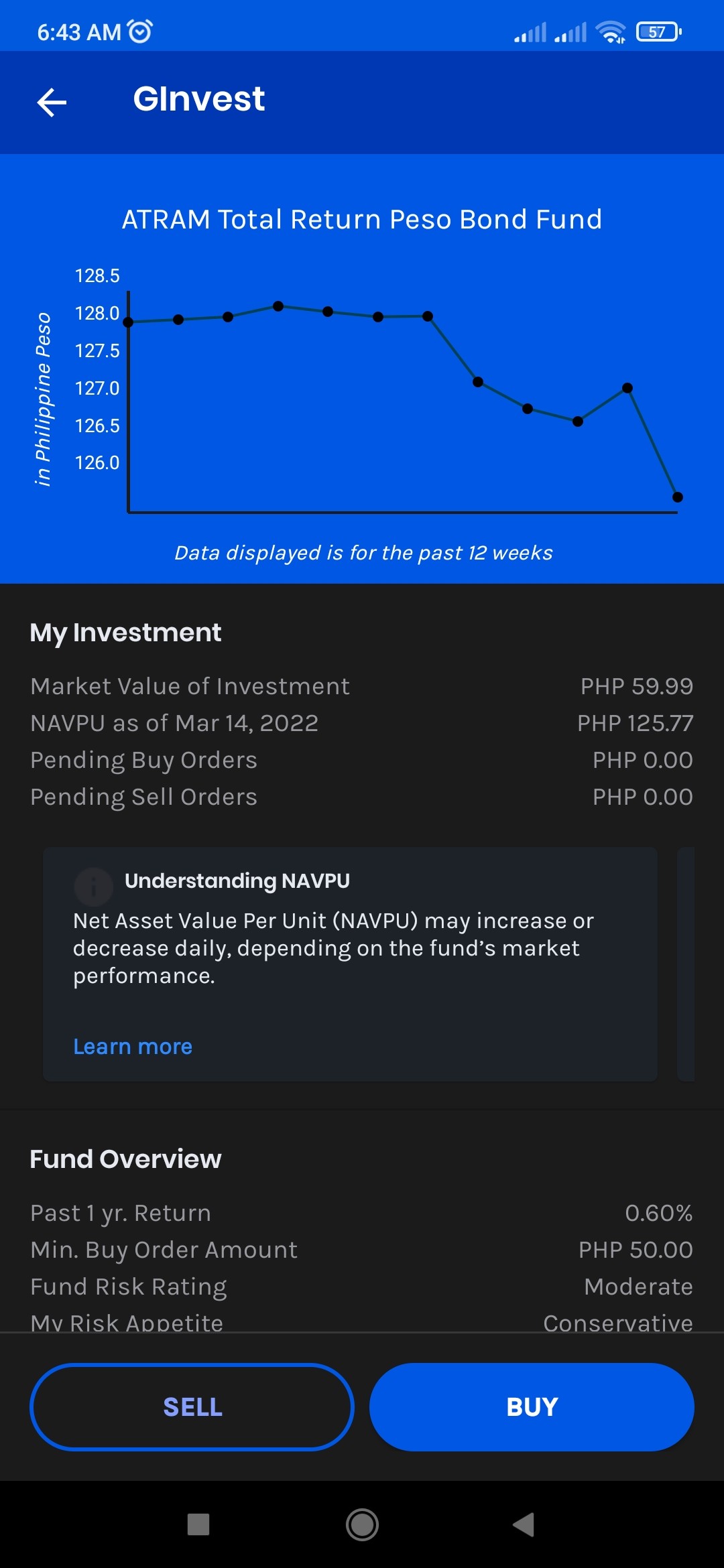This screenshot has width=724, height=1568.
Task: Tap the alarm clock status bar icon
Action: 140,31
